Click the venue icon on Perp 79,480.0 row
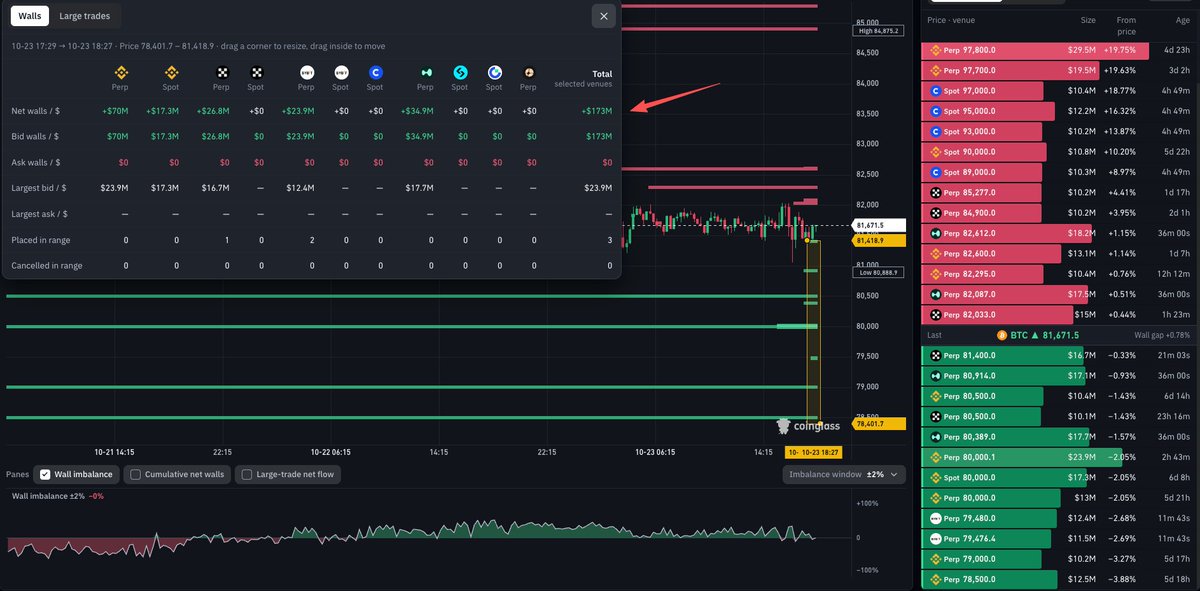 click(x=937, y=518)
